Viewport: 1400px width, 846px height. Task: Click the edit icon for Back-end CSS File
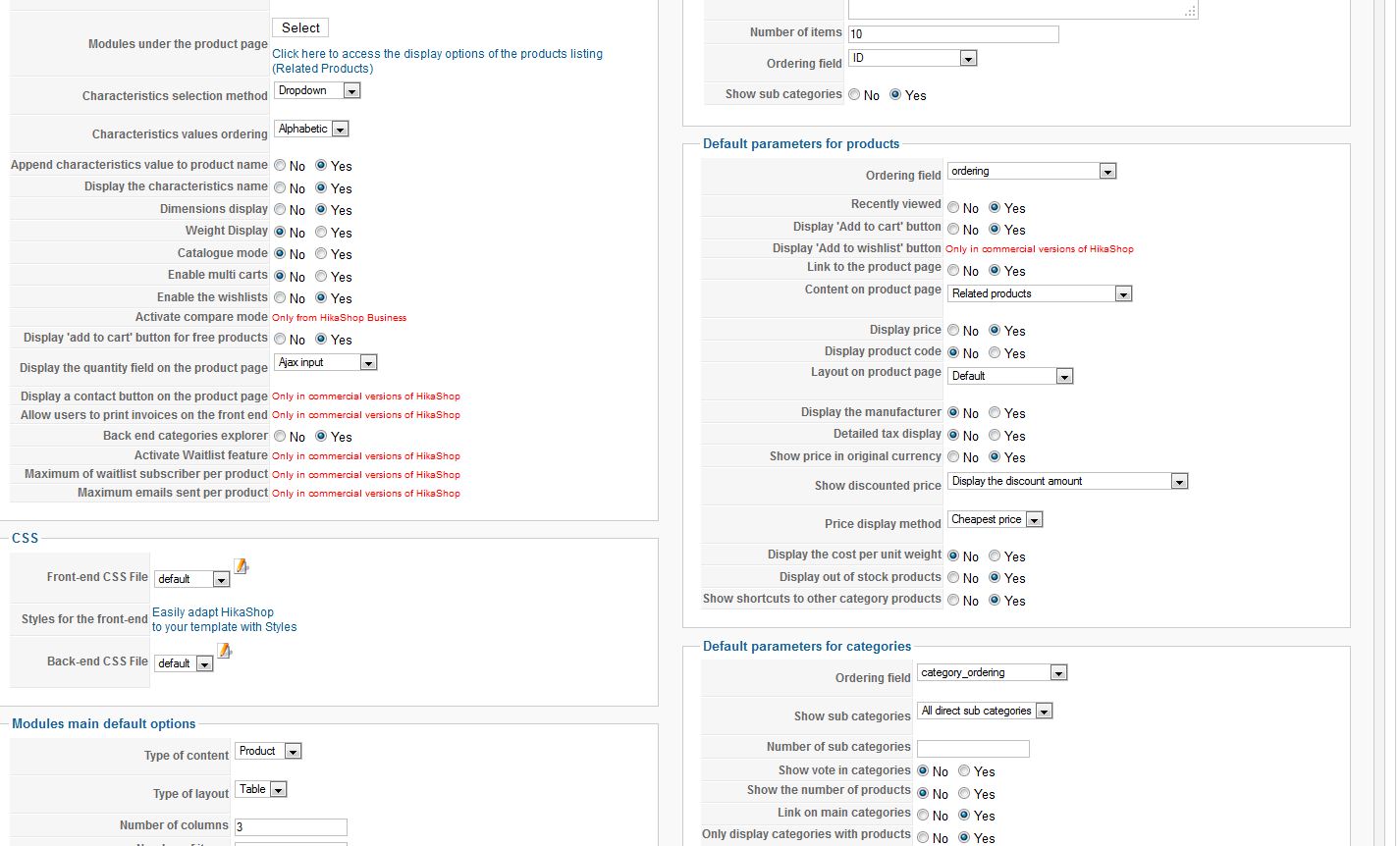pos(225,651)
